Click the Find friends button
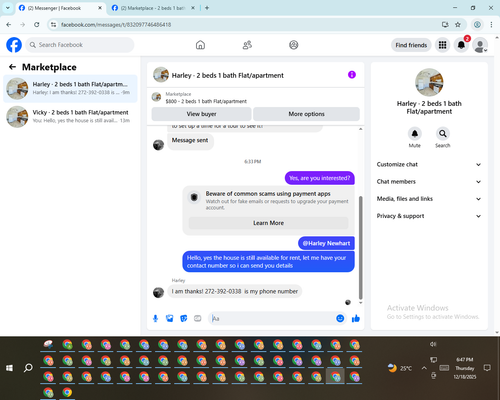Image resolution: width=500 pixels, height=400 pixels. click(411, 45)
